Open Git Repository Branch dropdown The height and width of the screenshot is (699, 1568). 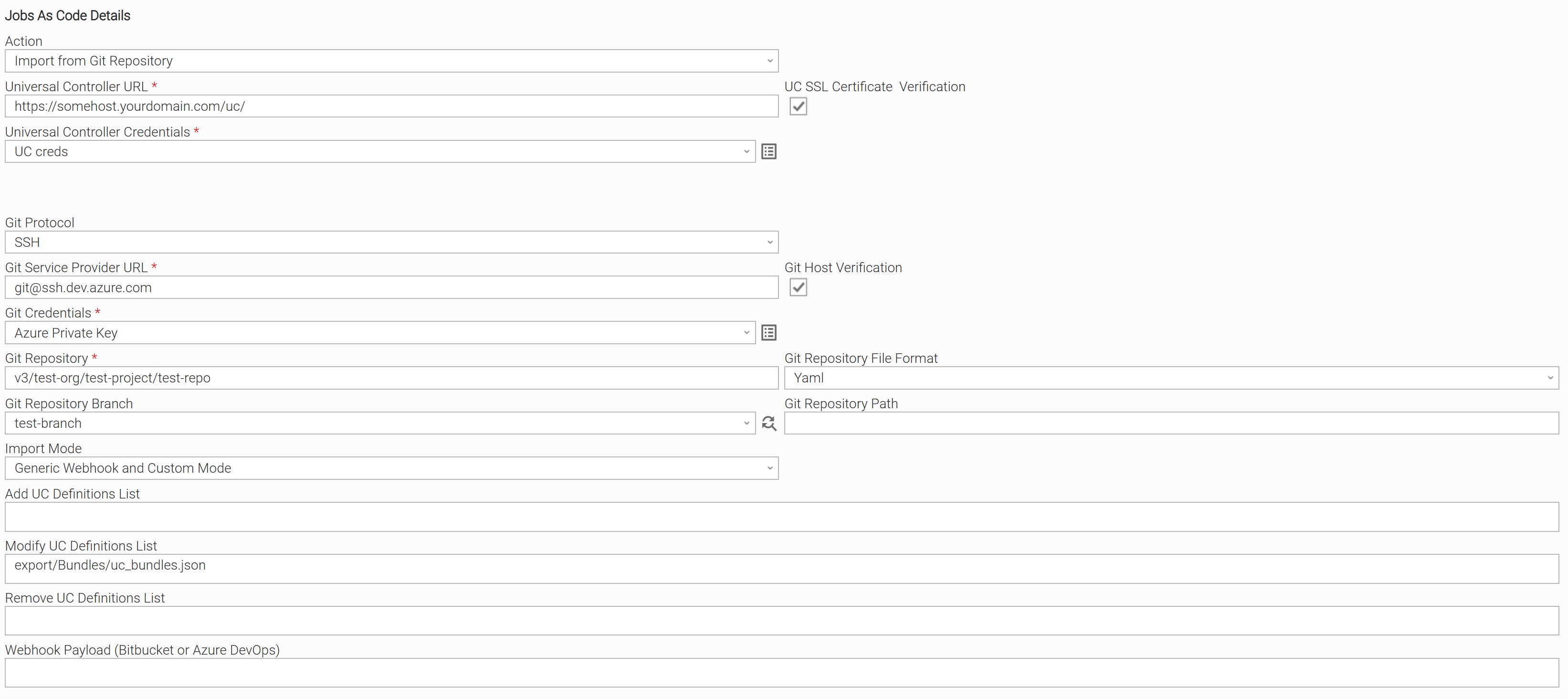(380, 423)
